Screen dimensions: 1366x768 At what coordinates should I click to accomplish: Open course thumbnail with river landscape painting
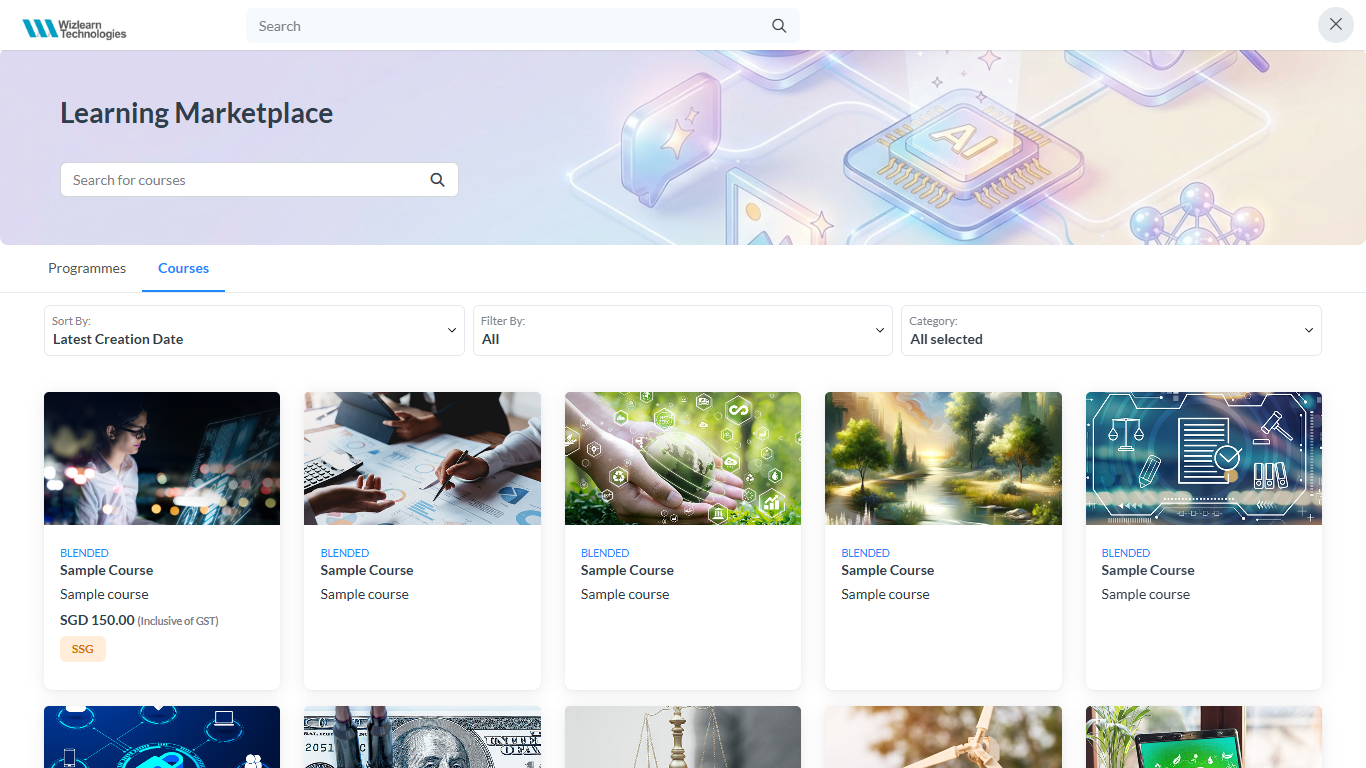point(943,458)
